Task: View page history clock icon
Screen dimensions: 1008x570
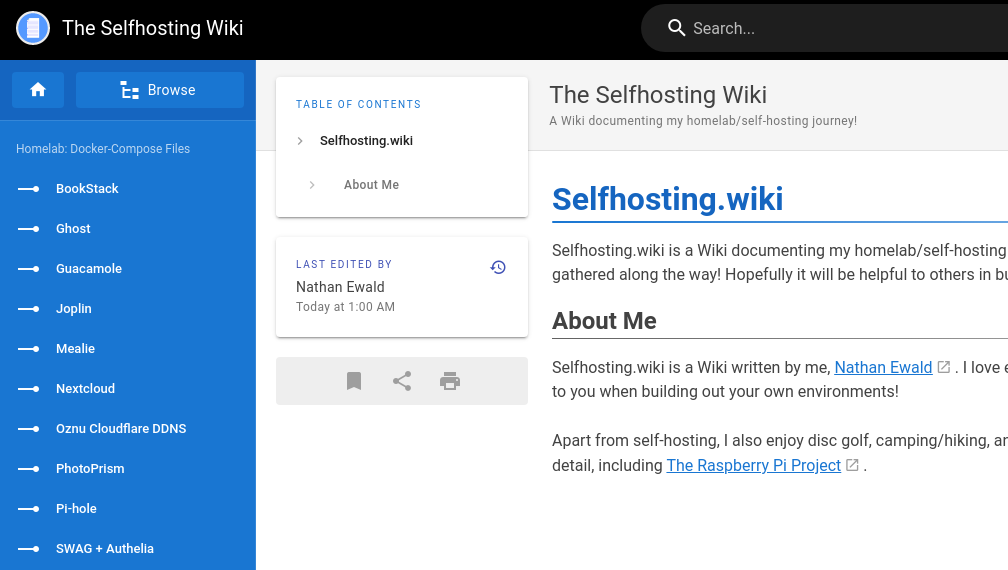Action: 498,267
